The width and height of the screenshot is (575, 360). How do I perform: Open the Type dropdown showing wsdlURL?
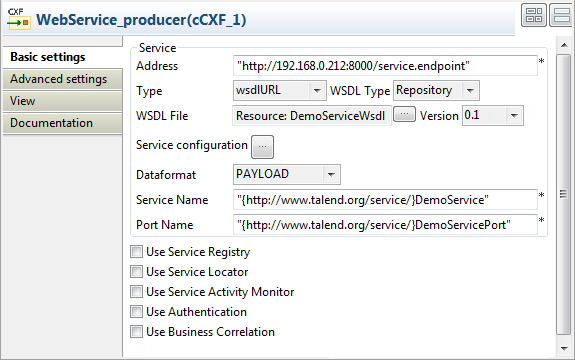279,91
